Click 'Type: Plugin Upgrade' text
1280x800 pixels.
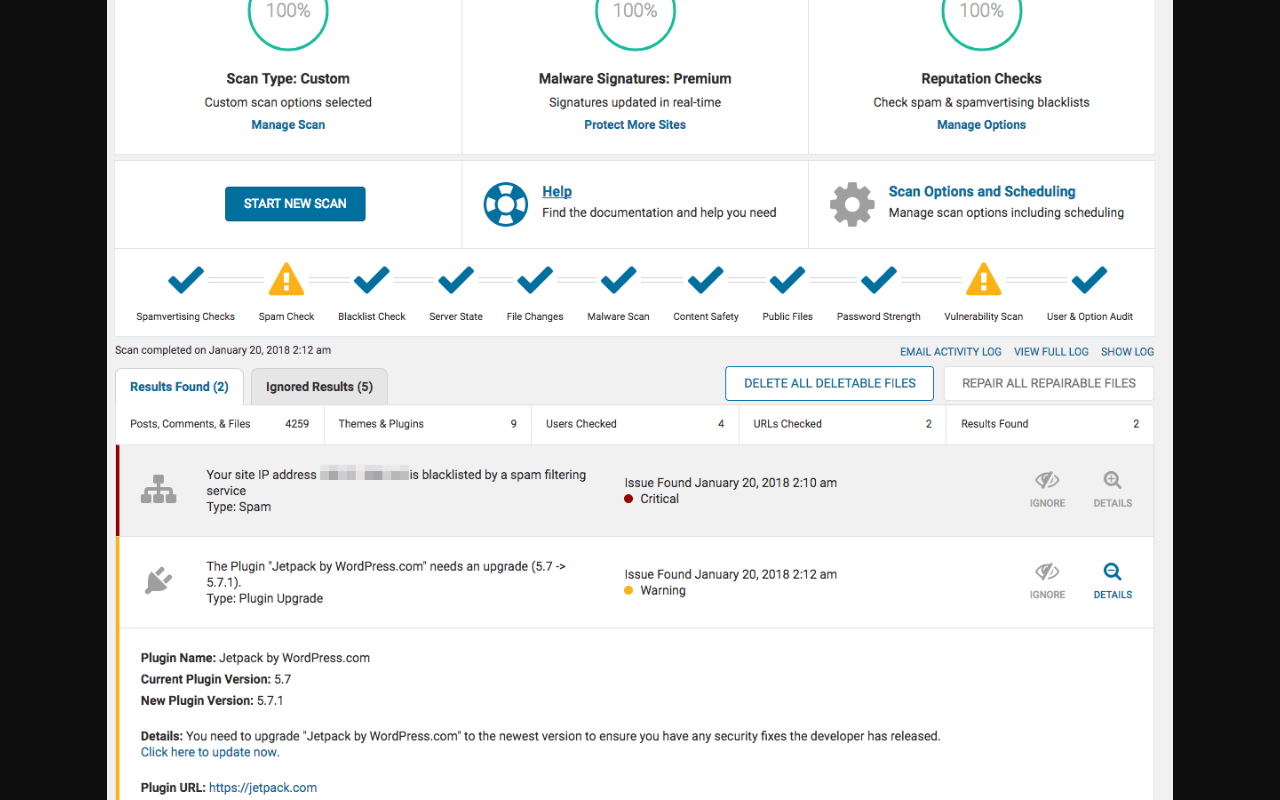[x=264, y=599]
